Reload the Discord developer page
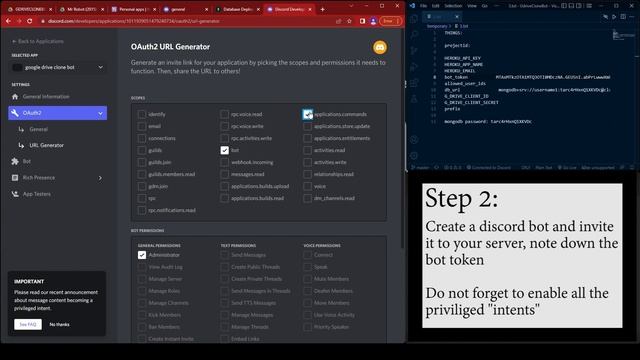This screenshot has height=360, width=640. [x=30, y=21]
